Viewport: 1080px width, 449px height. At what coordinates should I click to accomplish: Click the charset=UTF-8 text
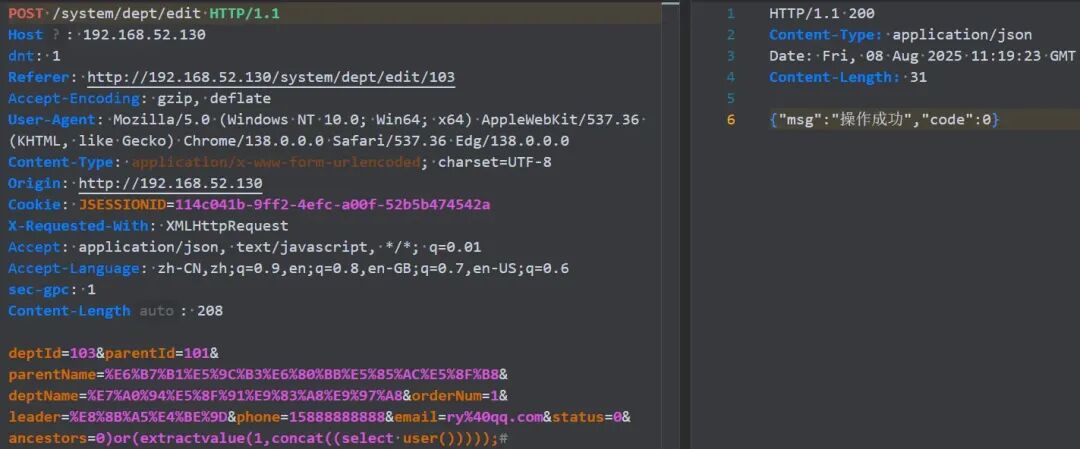495,163
